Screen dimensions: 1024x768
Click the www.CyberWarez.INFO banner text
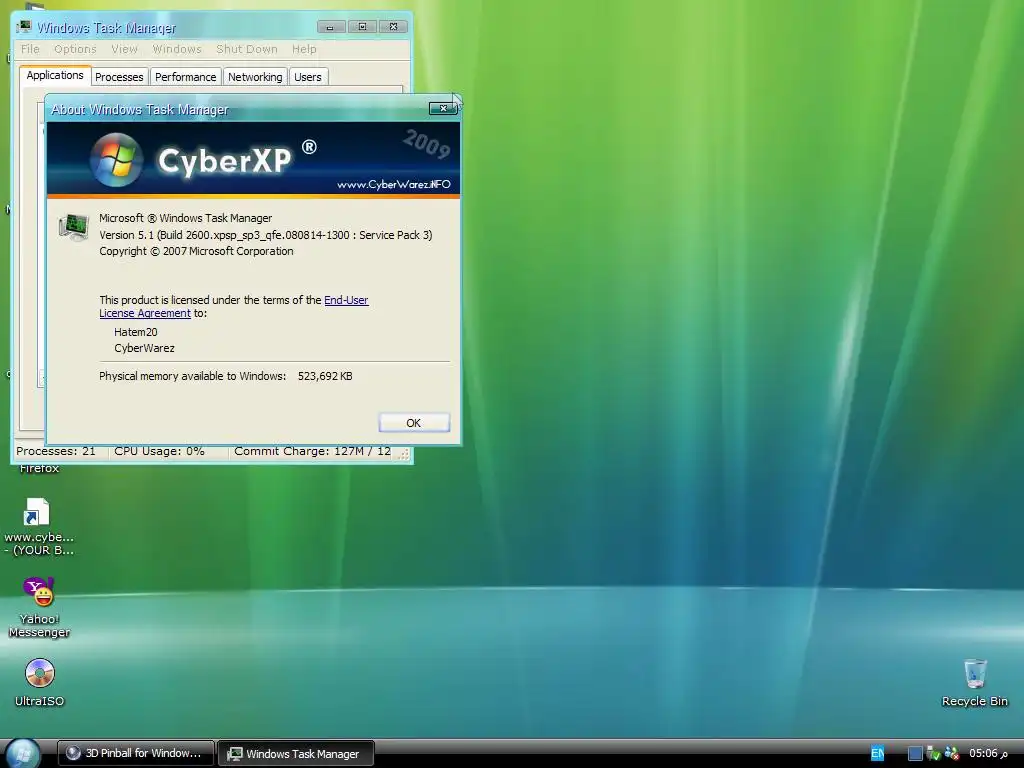point(394,184)
